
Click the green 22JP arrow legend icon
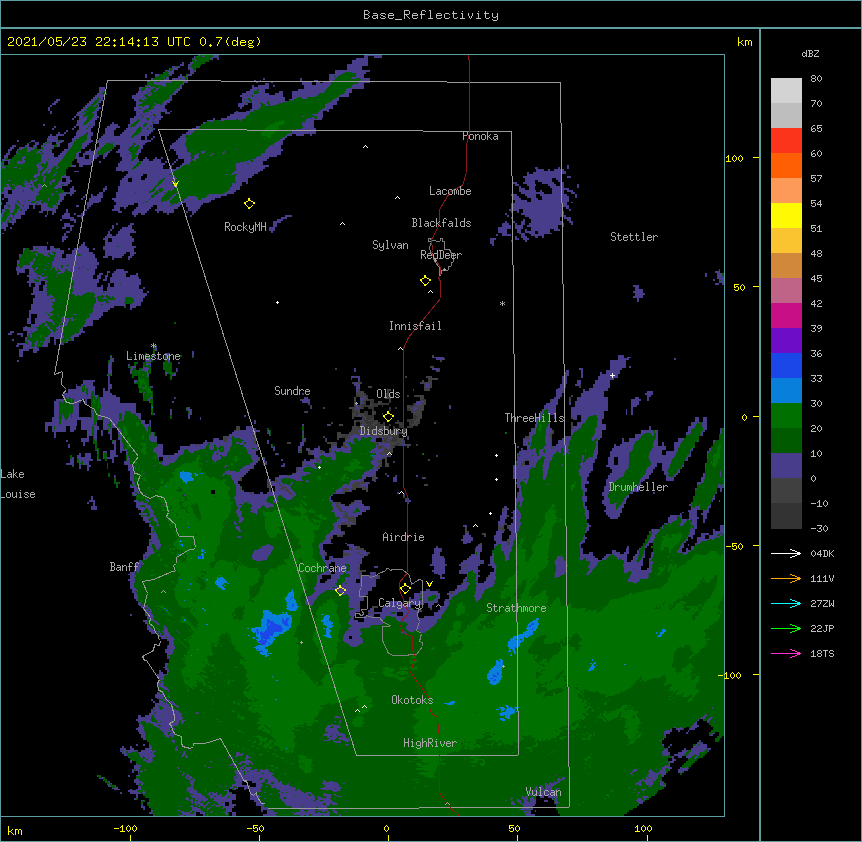(x=786, y=628)
